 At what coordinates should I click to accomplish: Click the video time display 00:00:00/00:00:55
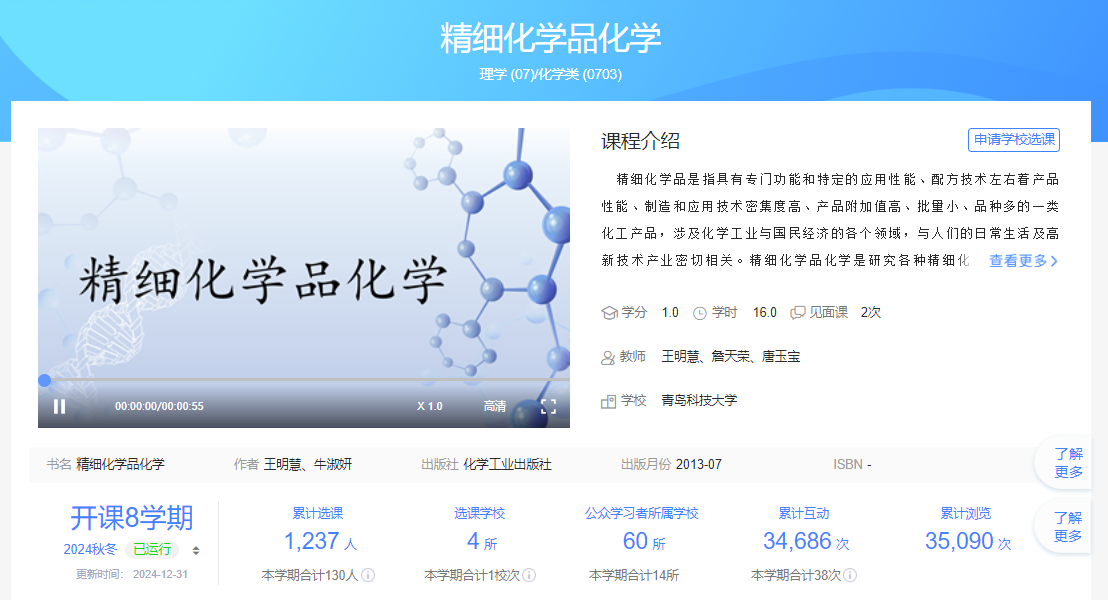coord(159,406)
